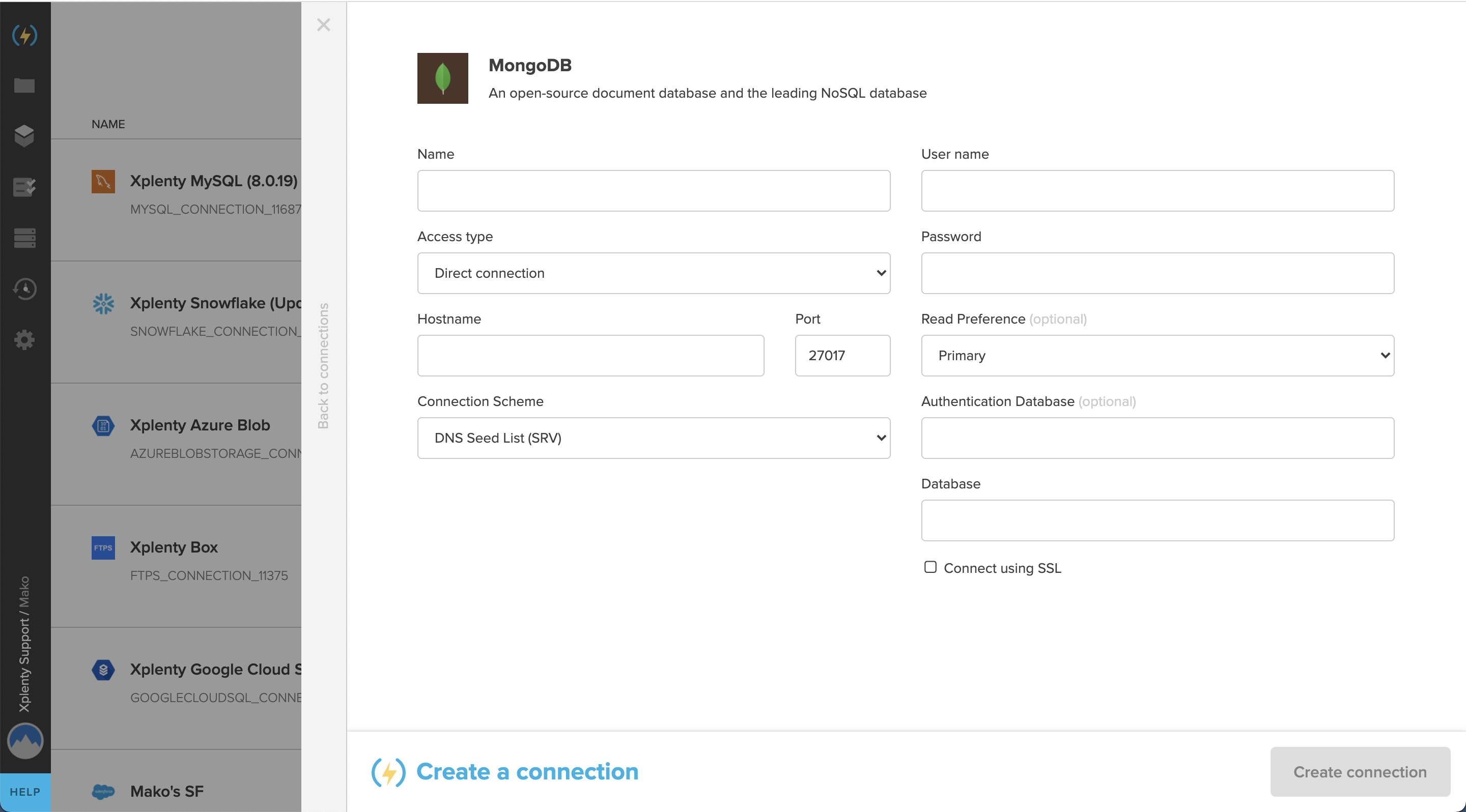The image size is (1466, 812).
Task: Open the settings gear icon in sidebar
Action: (x=24, y=339)
